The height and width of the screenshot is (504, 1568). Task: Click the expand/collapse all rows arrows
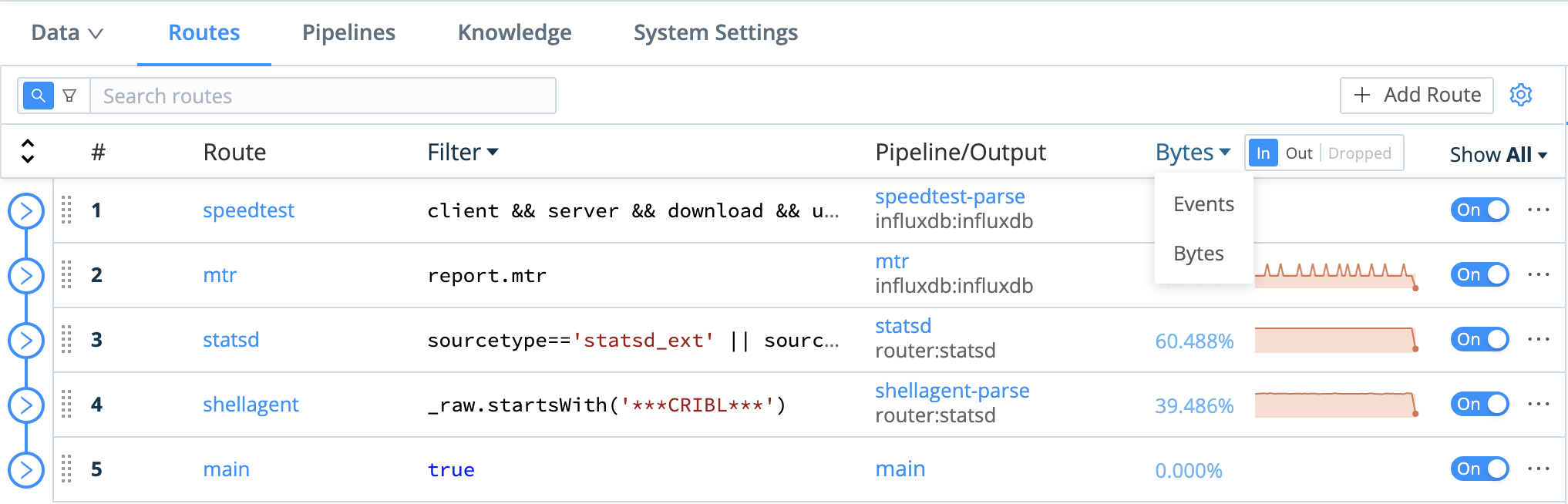tap(28, 151)
